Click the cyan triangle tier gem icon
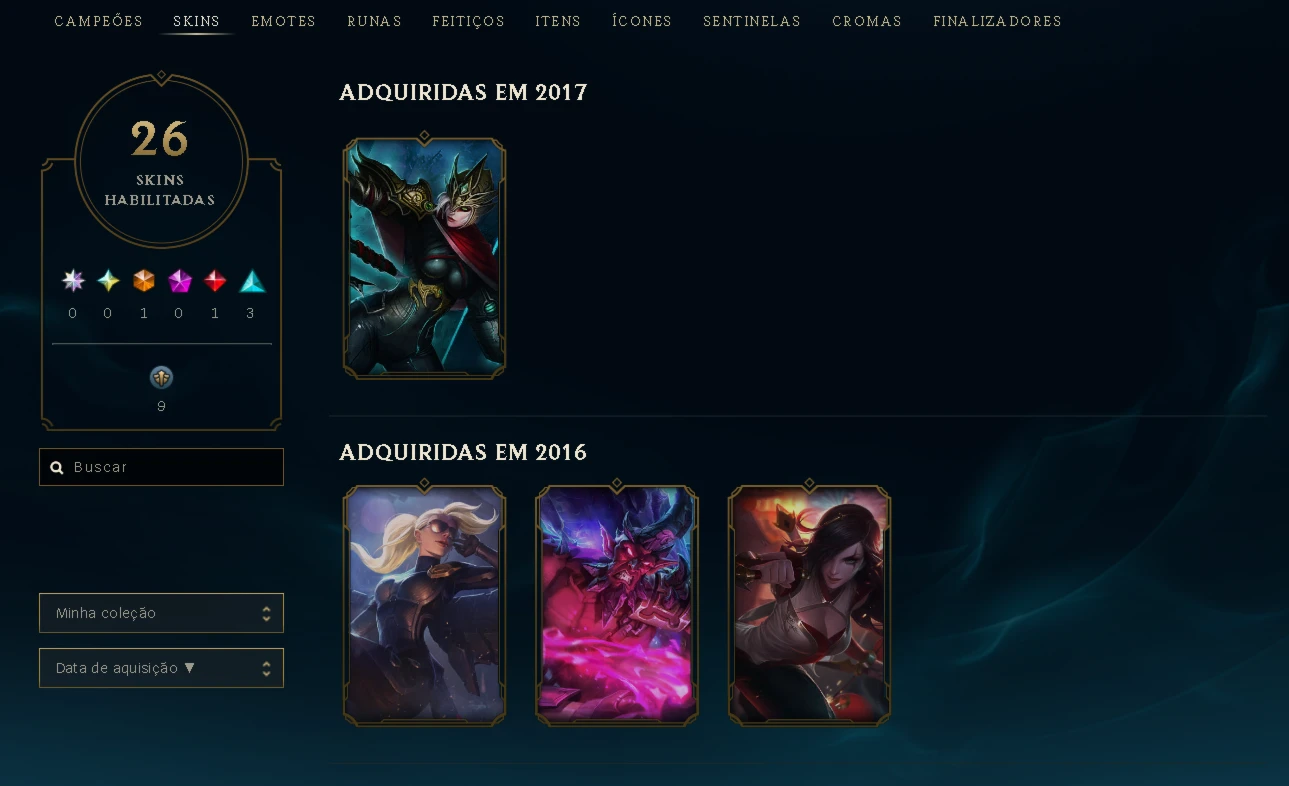This screenshot has width=1289, height=786. (253, 281)
